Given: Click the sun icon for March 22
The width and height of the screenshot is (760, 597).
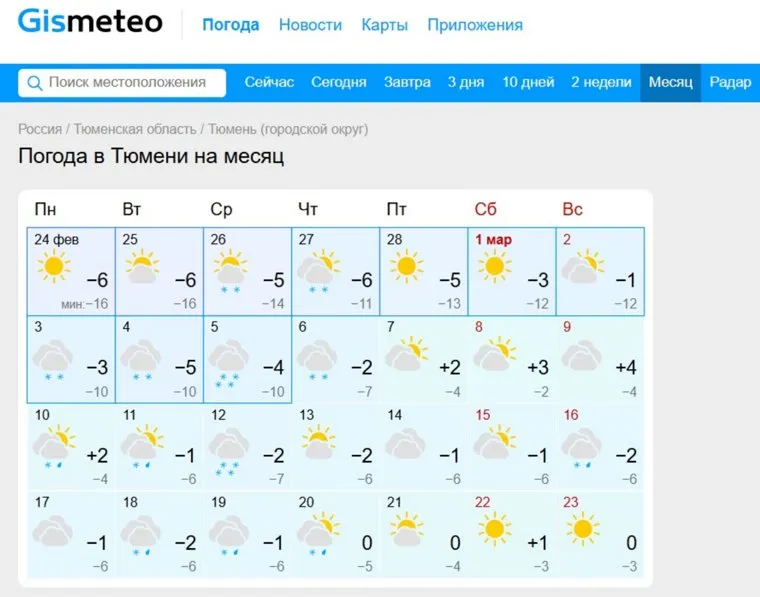Looking at the screenshot, I should click(x=493, y=527).
